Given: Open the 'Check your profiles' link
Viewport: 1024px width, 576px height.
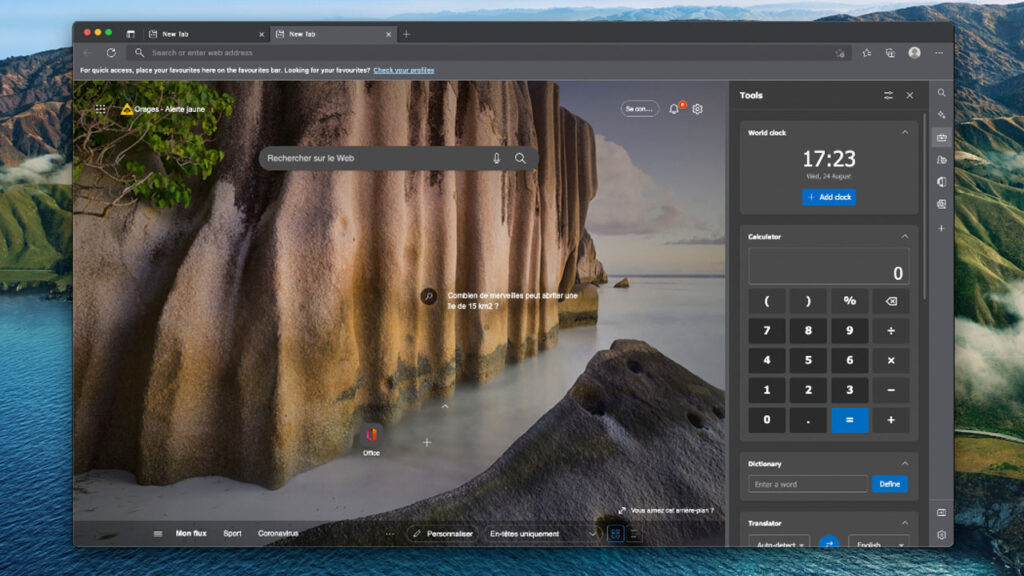Looking at the screenshot, I should point(403,70).
